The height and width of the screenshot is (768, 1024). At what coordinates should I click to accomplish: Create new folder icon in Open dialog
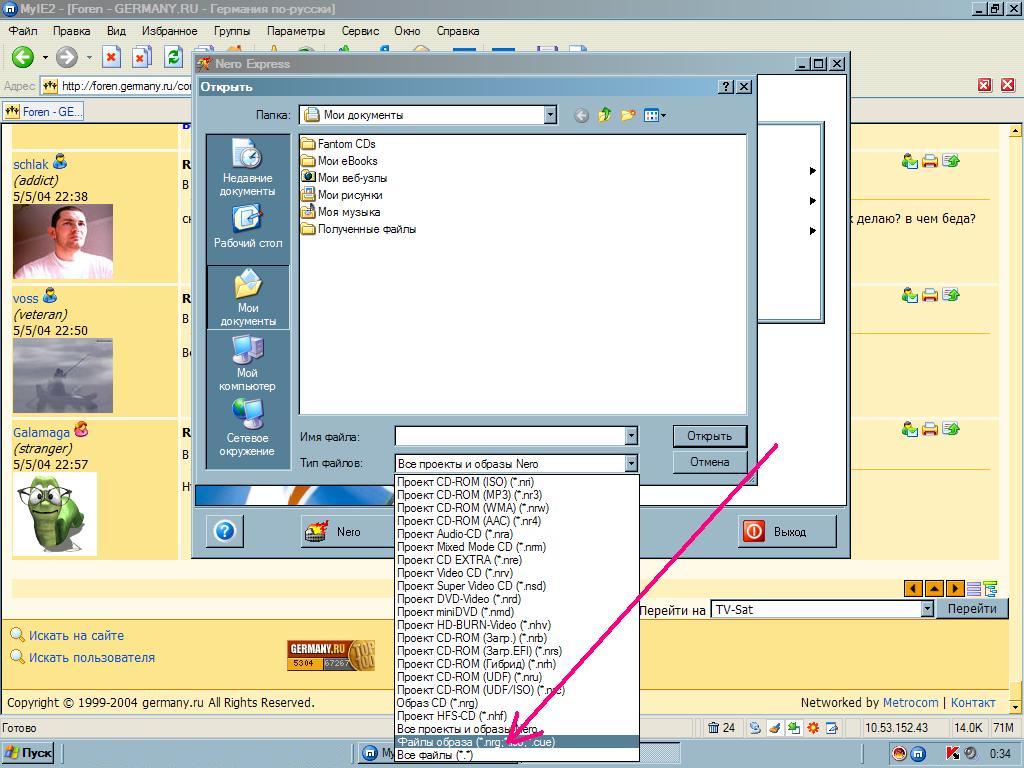coord(628,115)
